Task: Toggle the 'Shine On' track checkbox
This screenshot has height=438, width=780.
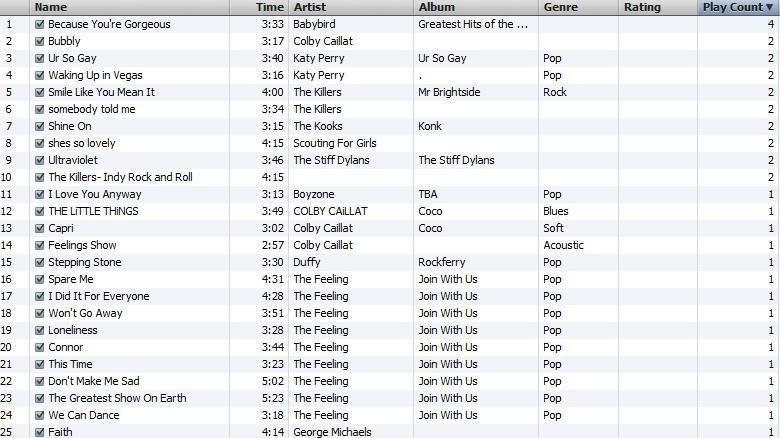Action: (x=39, y=126)
